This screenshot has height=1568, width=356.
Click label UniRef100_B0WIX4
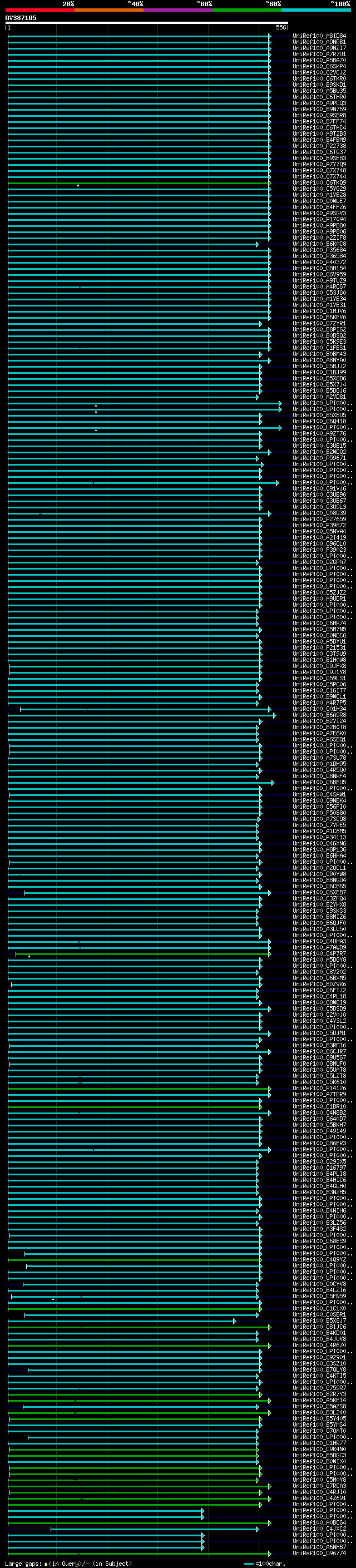click(x=319, y=1461)
